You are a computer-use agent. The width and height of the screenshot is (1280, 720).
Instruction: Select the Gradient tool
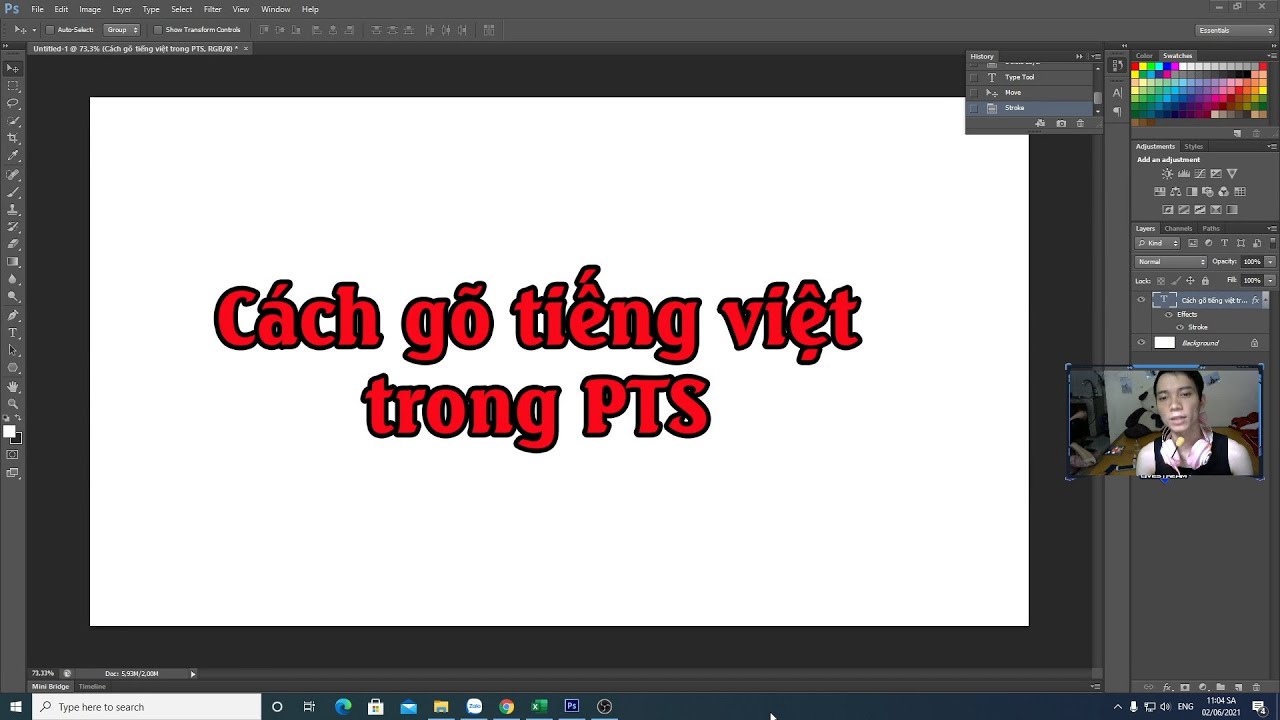pyautogui.click(x=12, y=262)
